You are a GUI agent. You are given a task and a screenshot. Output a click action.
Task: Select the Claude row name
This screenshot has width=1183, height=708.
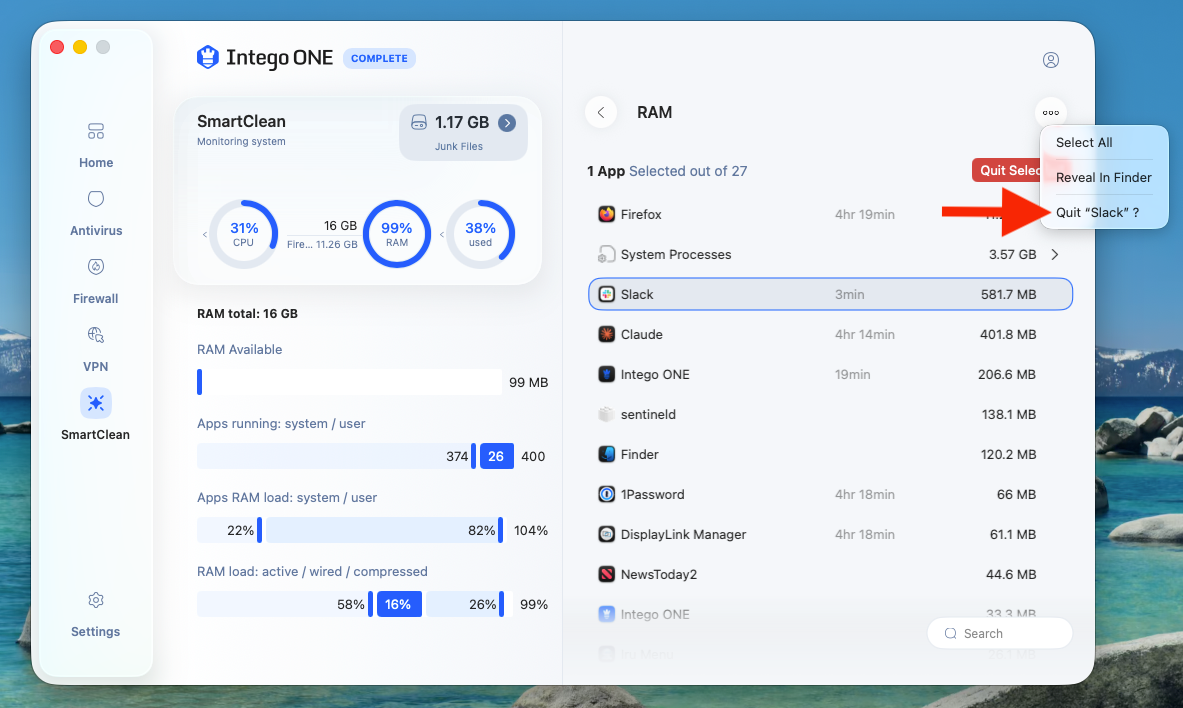pos(641,334)
